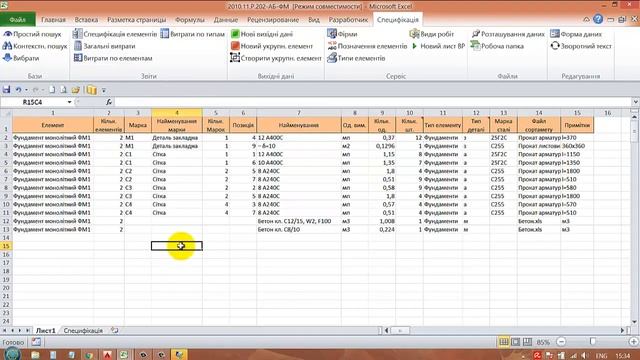Open Customize Quick Access Toolbar dropdown

104,90
